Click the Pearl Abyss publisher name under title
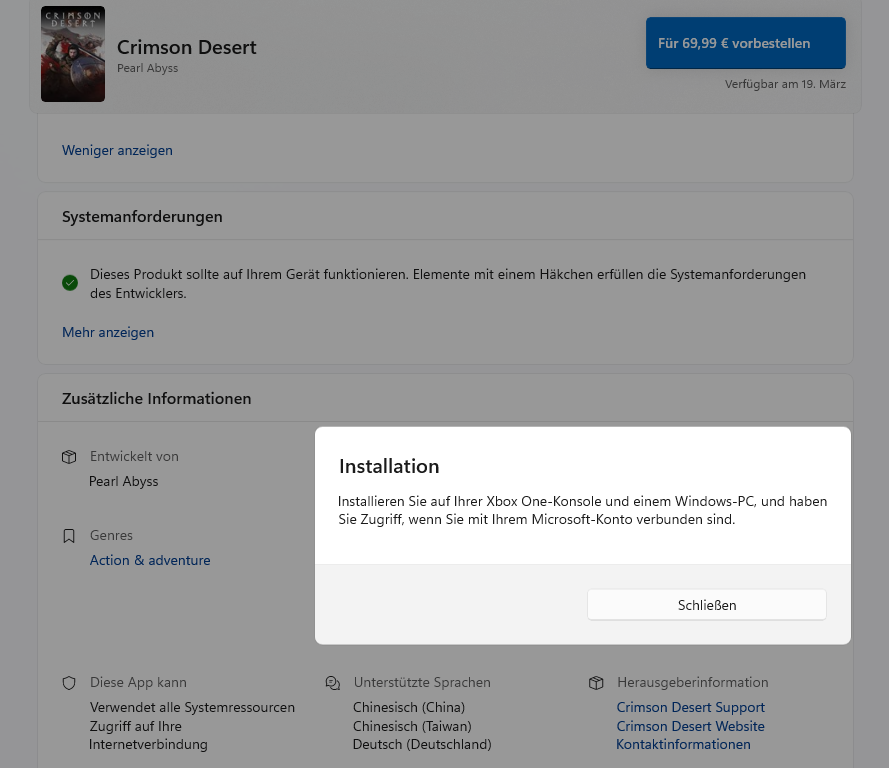 pos(147,68)
